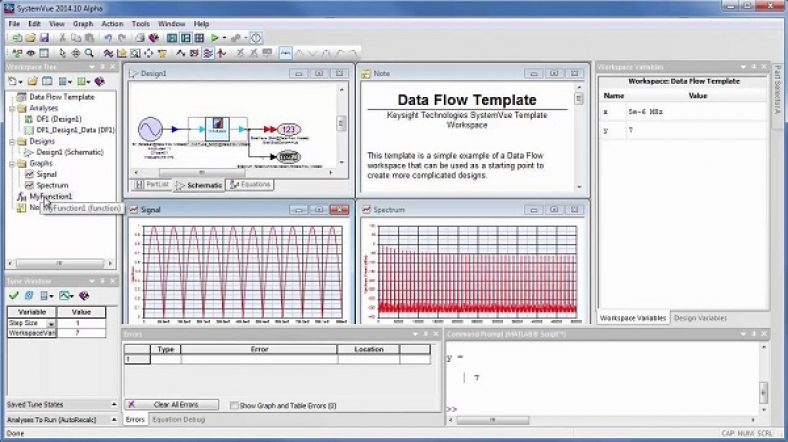Undo the last action

pyautogui.click(x=108, y=38)
